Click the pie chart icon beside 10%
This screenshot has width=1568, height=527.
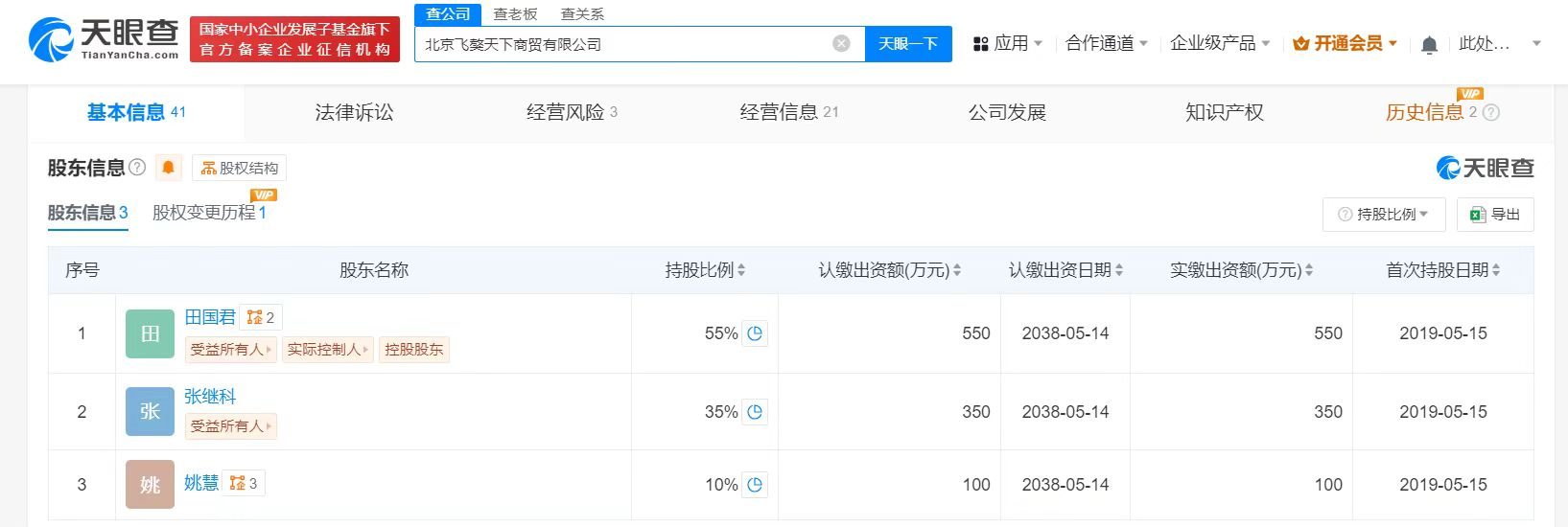(x=755, y=485)
